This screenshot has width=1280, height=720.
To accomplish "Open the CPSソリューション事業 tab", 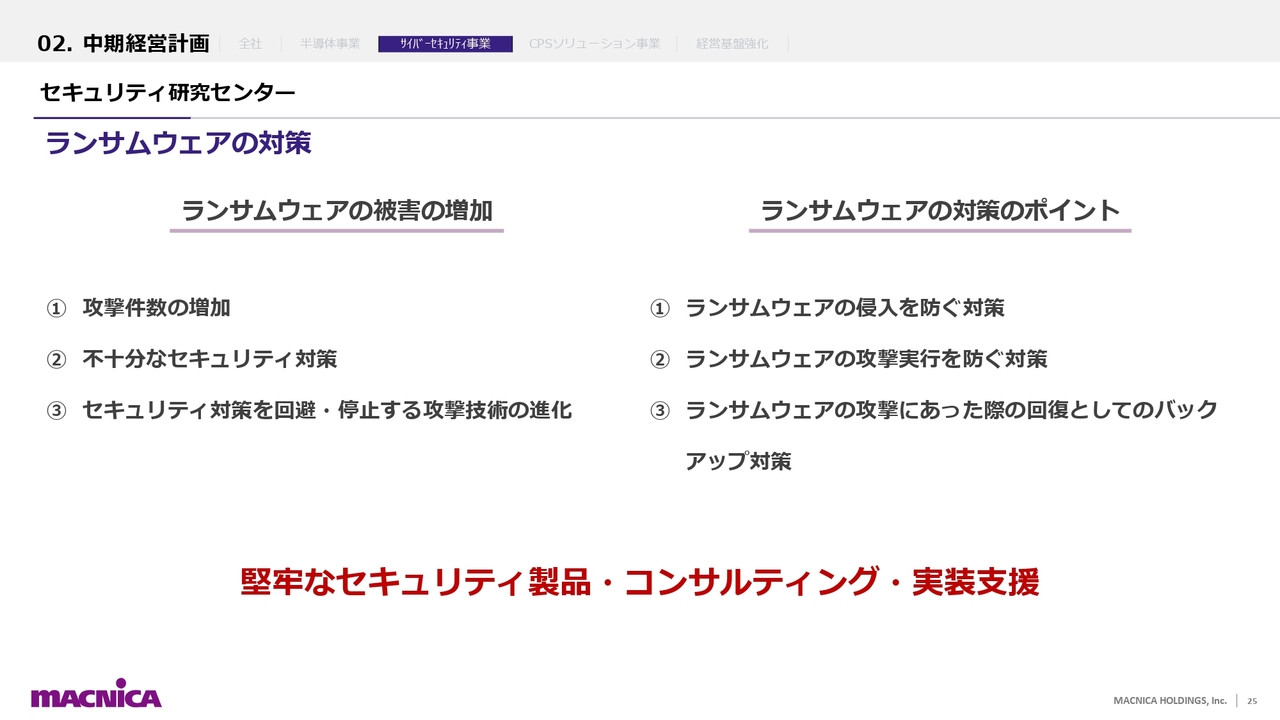I will pyautogui.click(x=594, y=44).
